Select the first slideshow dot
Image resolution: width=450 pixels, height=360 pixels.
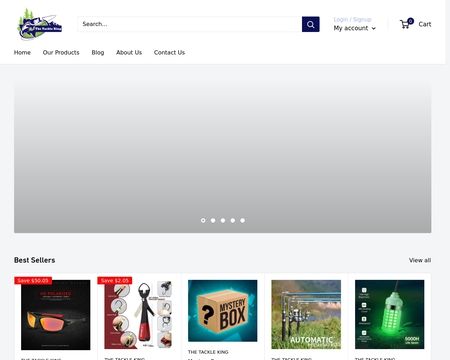[203, 220]
